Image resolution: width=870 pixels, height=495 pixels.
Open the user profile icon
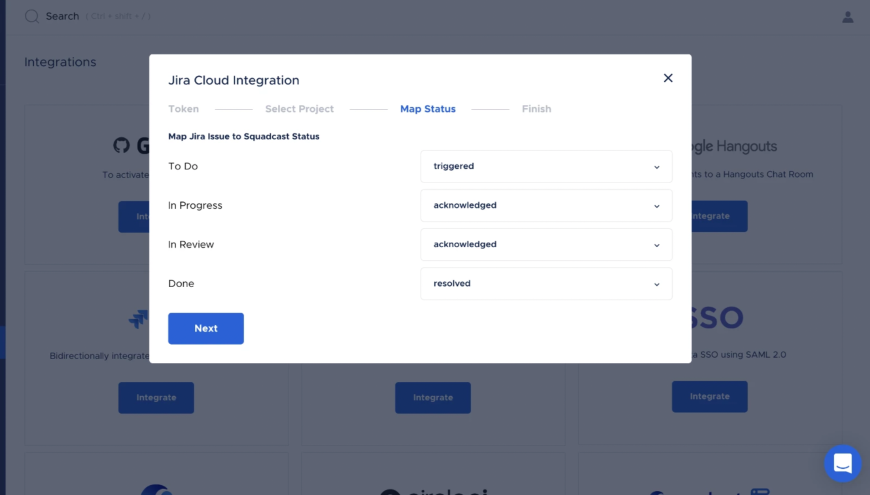848,16
